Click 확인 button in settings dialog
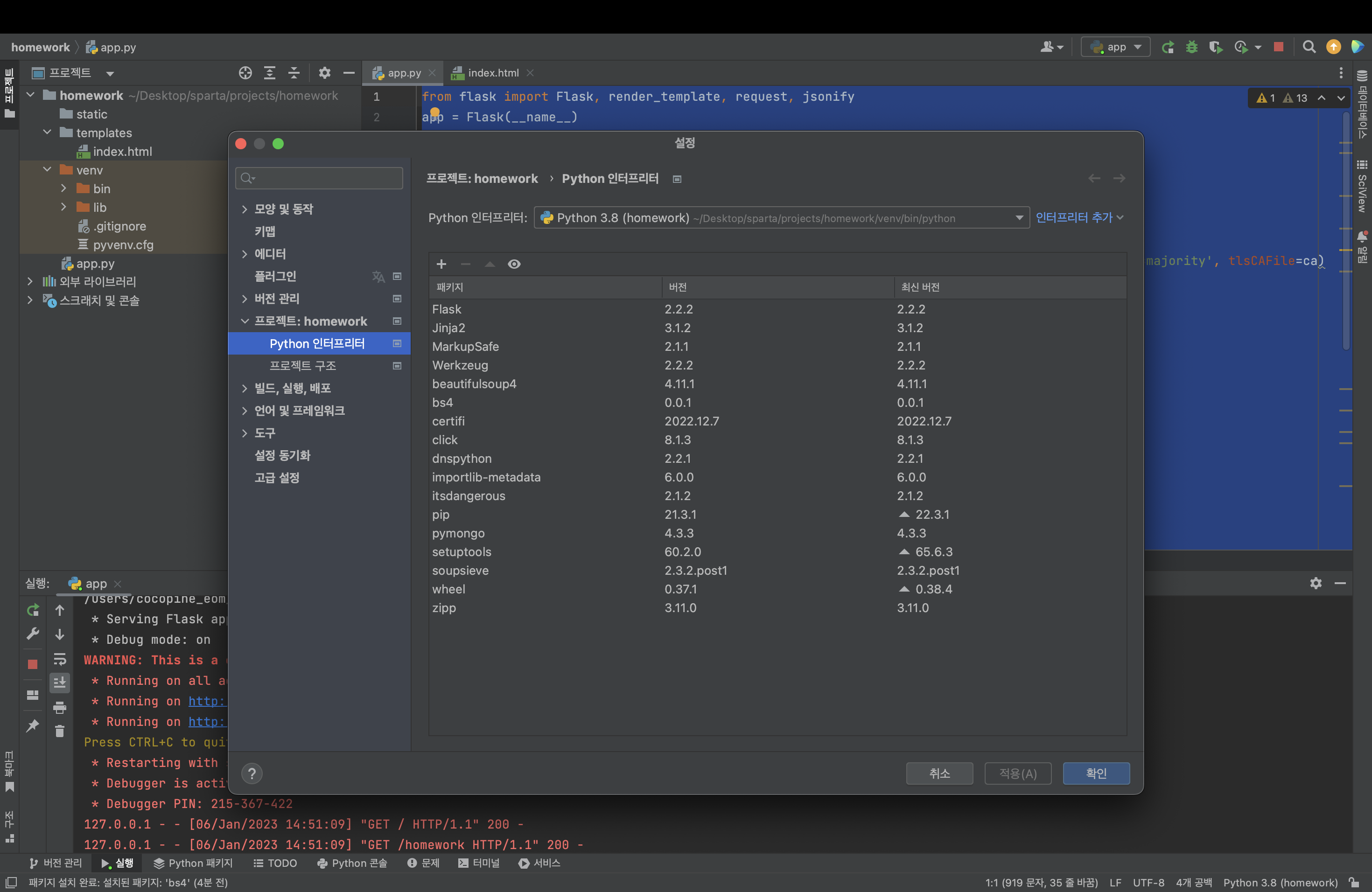 (x=1096, y=774)
